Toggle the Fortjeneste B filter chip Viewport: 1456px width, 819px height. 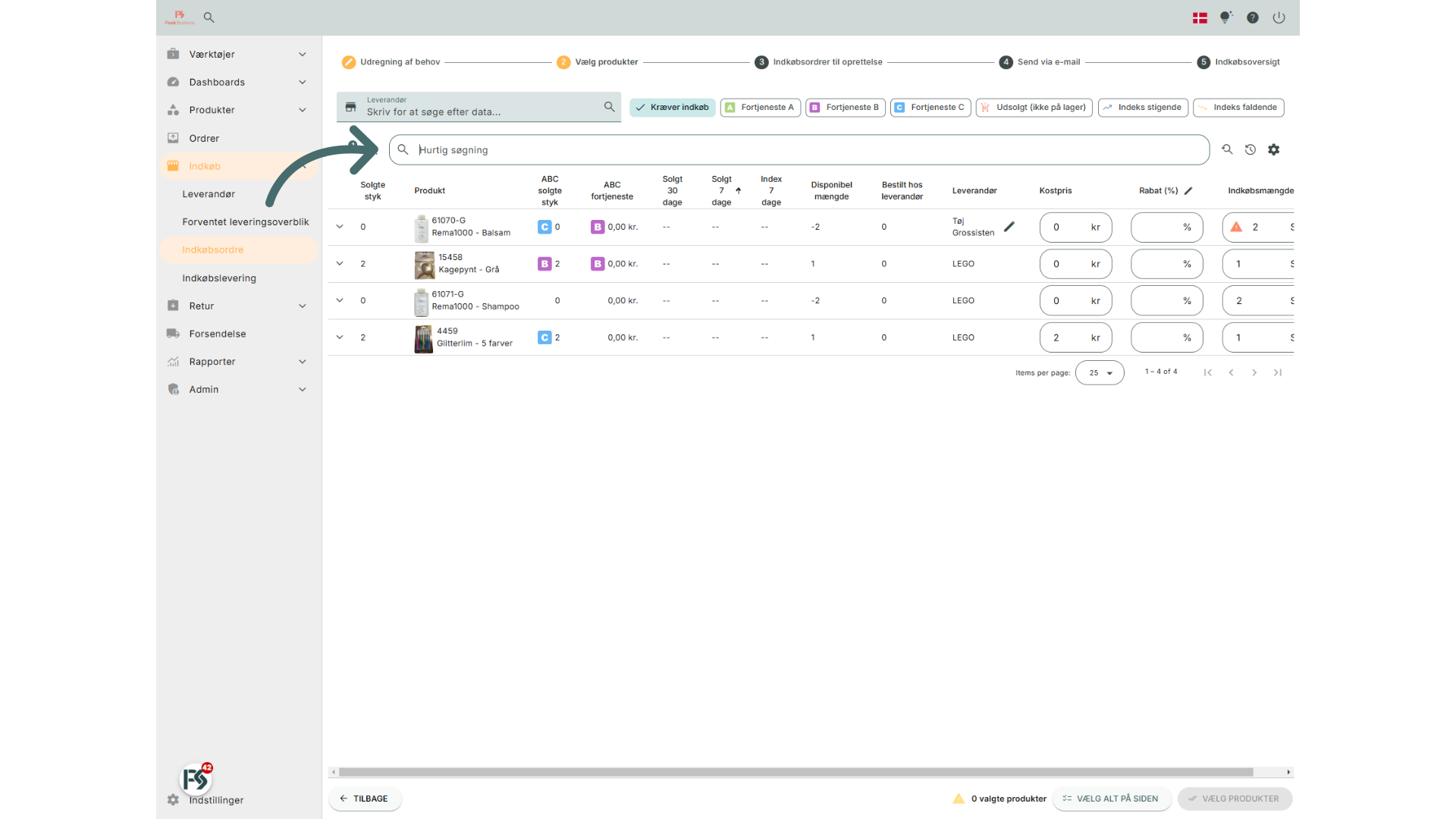tap(846, 108)
